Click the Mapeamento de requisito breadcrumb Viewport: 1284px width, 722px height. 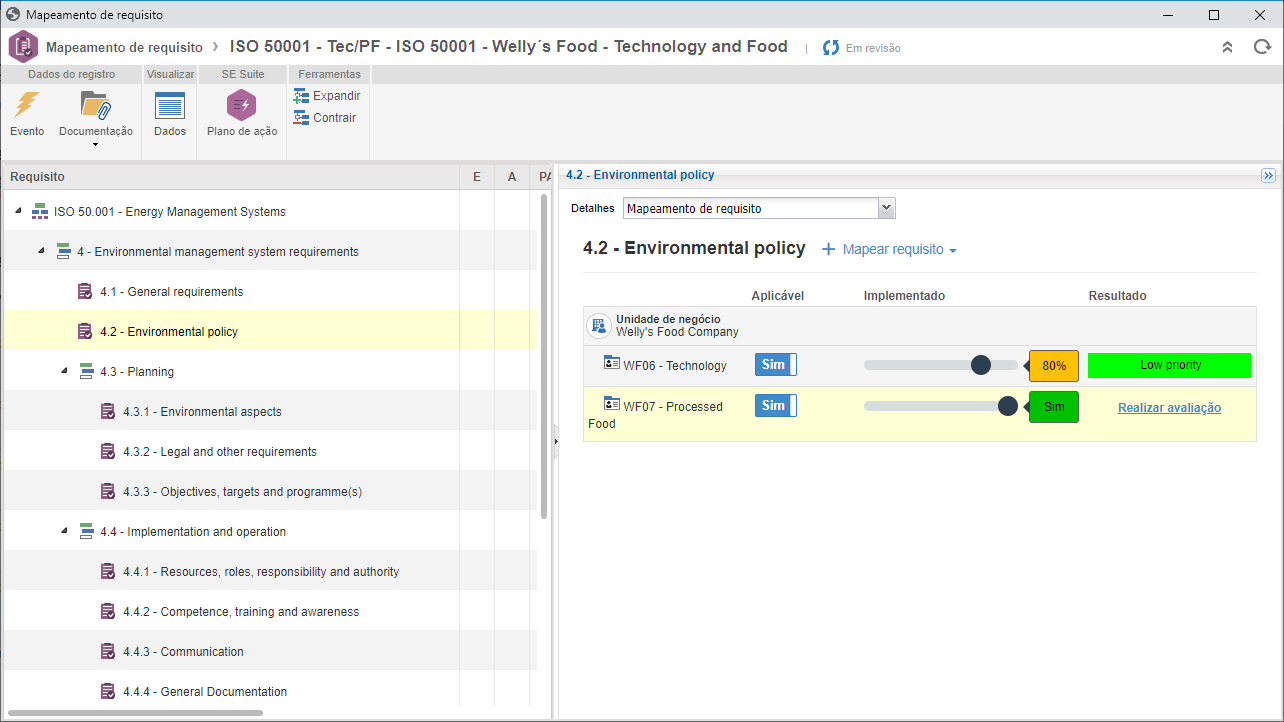124,47
